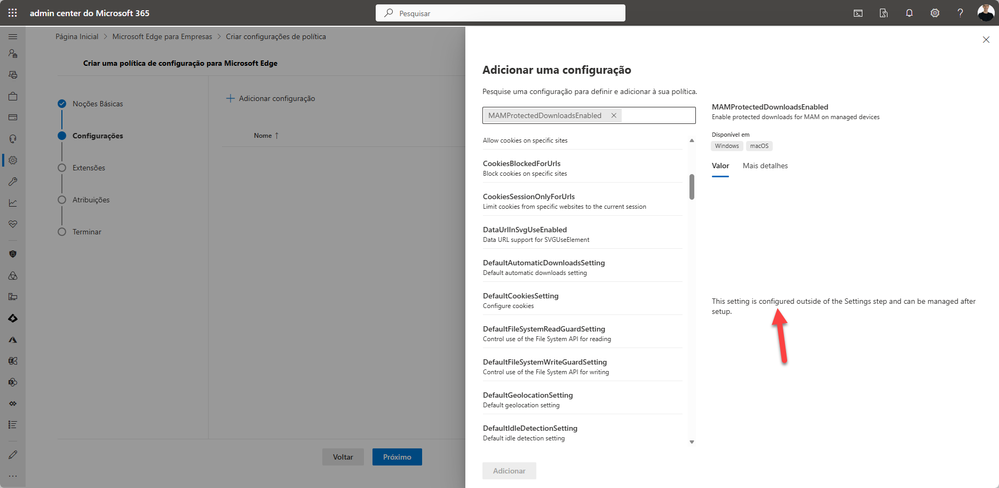Image resolution: width=999 pixels, height=488 pixels.
Task: Click Microsoft Edge para Empresas breadcrumb
Action: click(162, 37)
